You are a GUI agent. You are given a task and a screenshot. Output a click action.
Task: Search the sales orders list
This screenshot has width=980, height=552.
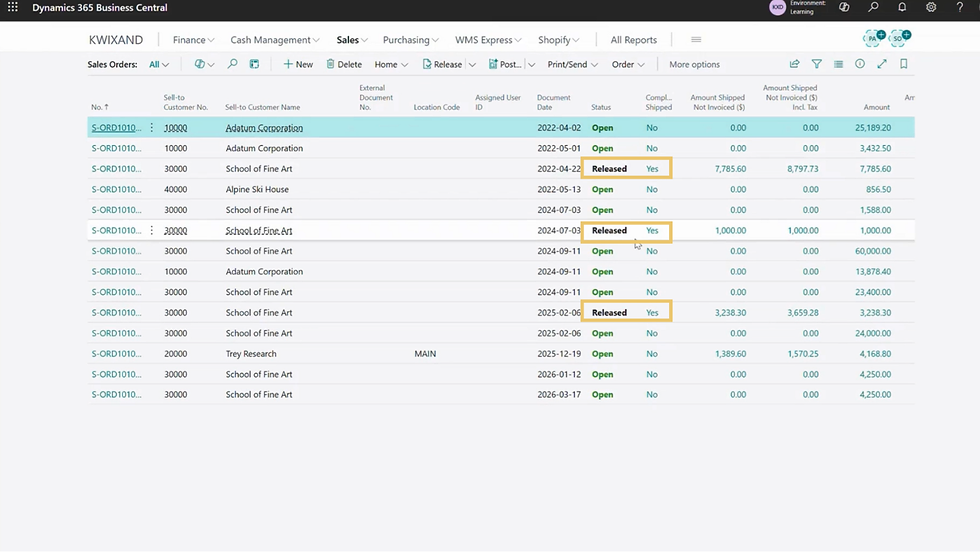[x=232, y=64]
